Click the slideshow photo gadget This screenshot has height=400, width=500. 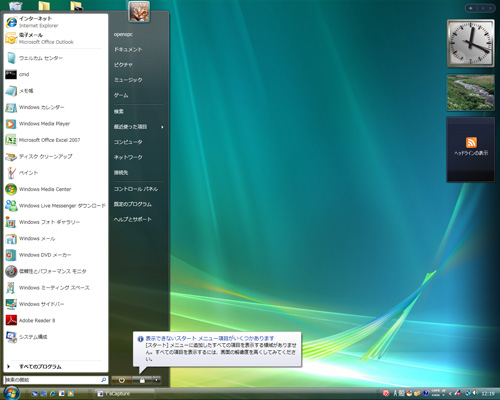[x=470, y=93]
